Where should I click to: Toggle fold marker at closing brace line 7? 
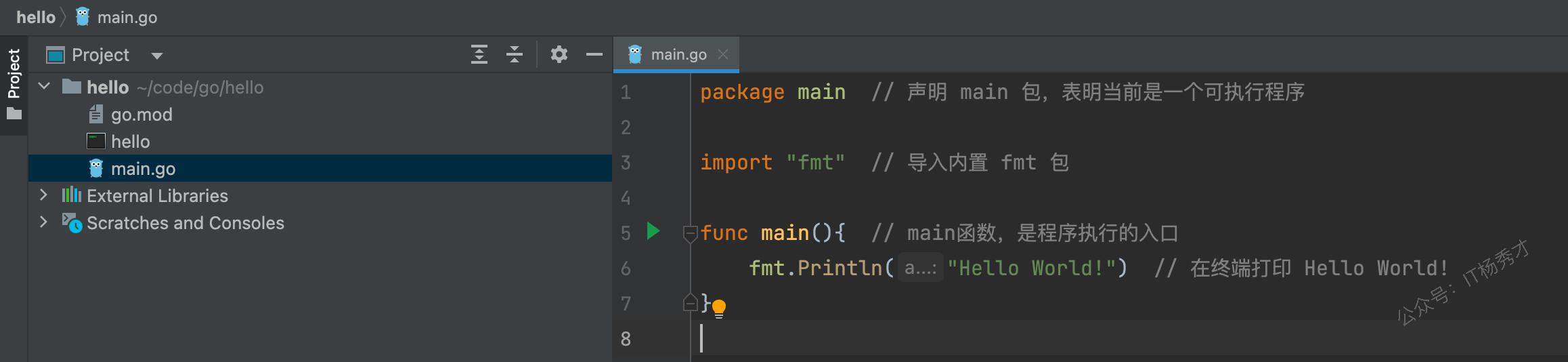(x=690, y=303)
